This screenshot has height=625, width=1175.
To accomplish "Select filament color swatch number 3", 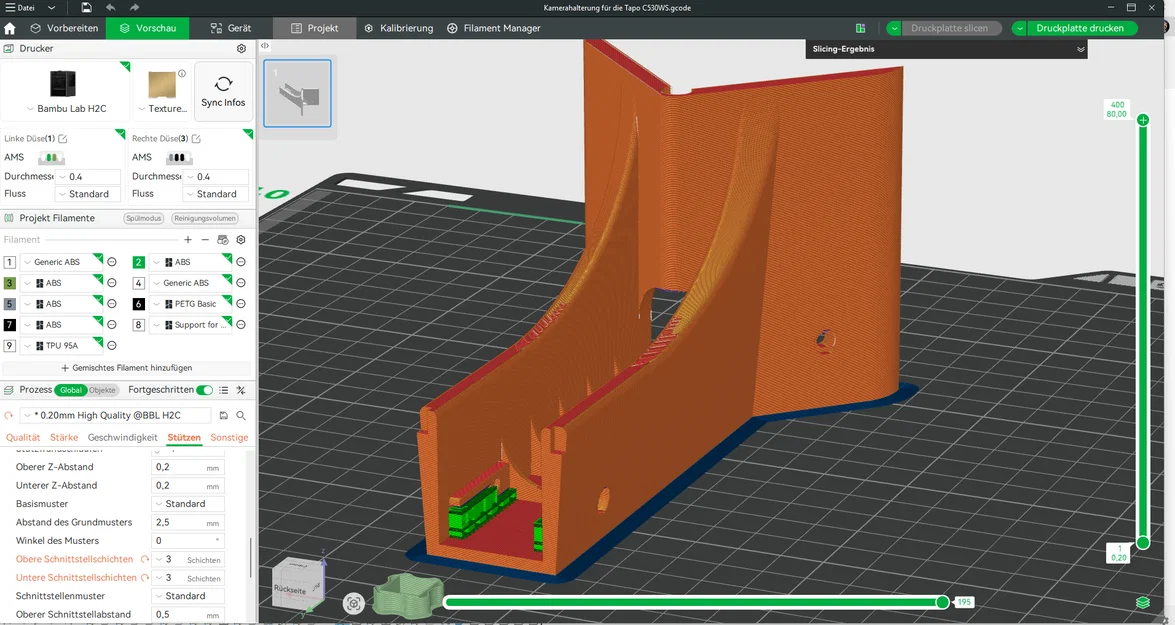I will [x=10, y=283].
